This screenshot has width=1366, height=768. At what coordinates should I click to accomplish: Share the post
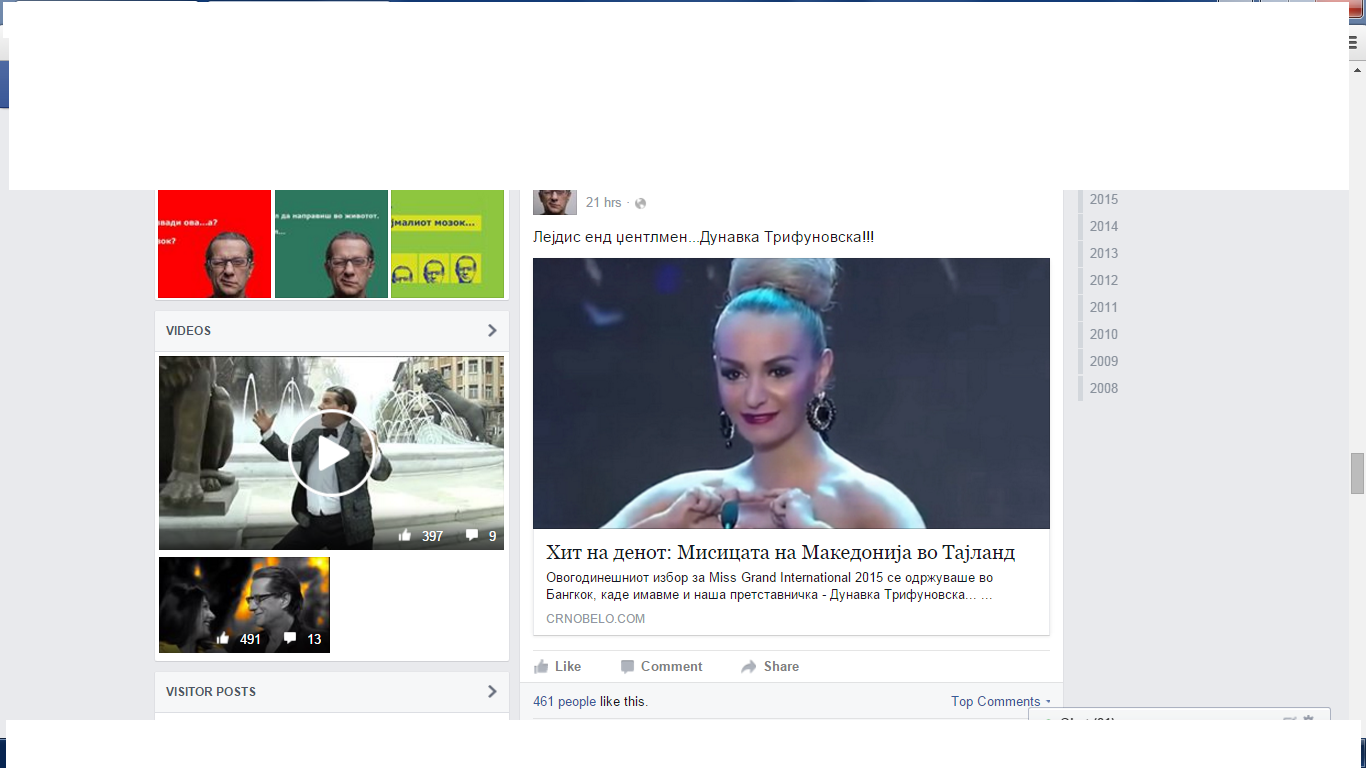coord(770,667)
